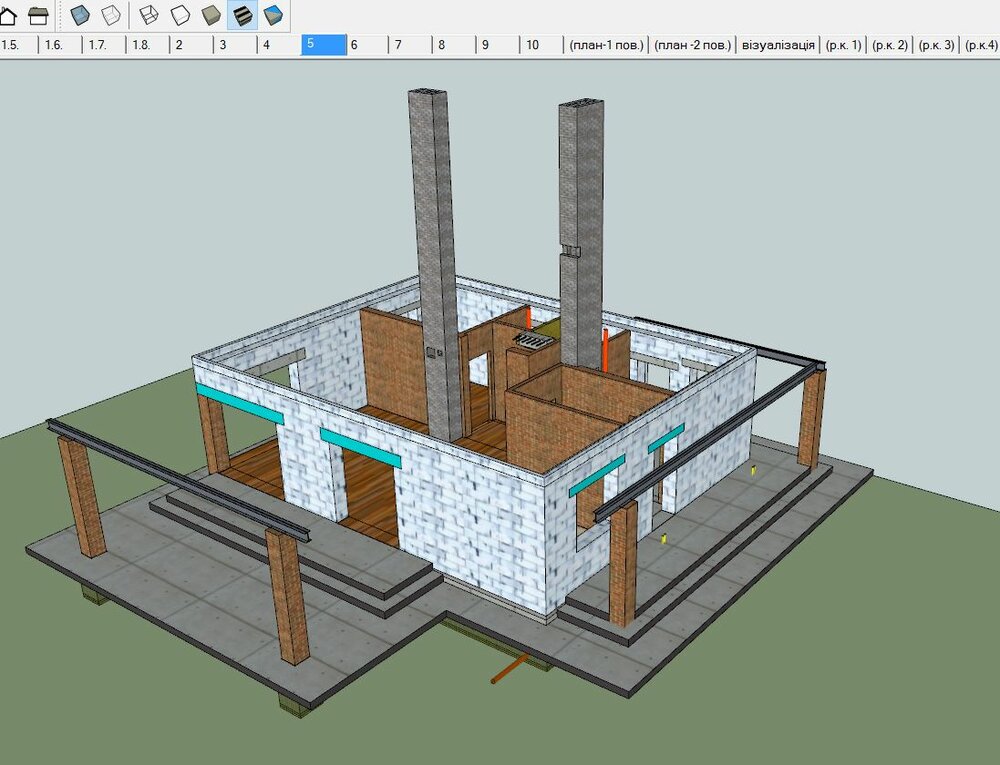
Task: Select Hidden Line face style
Action: click(x=180, y=15)
